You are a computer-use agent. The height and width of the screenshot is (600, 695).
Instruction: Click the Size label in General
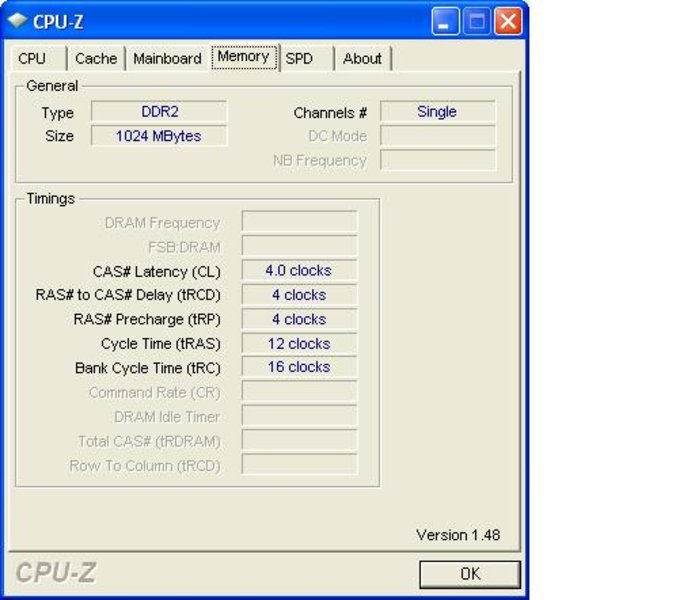[59, 136]
